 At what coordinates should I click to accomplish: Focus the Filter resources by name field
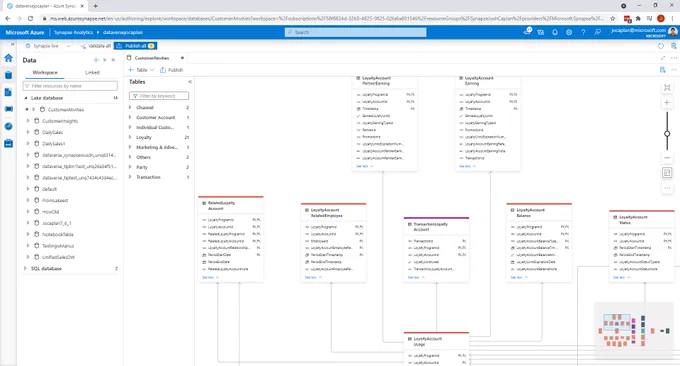click(70, 86)
